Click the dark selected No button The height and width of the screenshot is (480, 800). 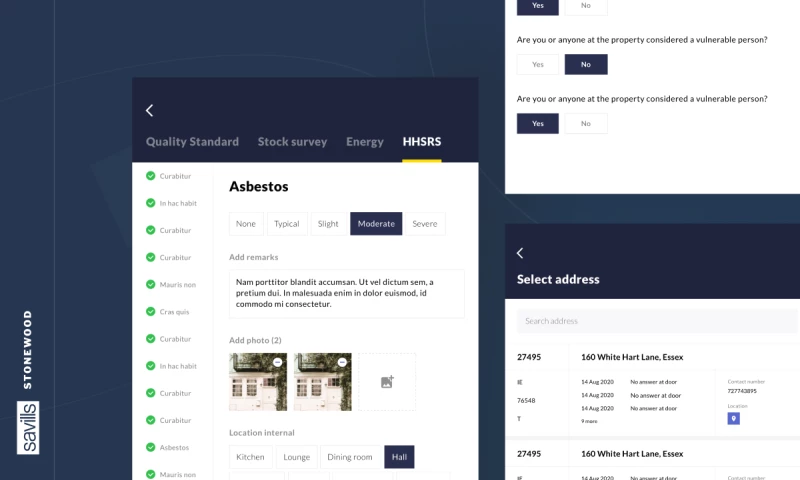coord(586,64)
